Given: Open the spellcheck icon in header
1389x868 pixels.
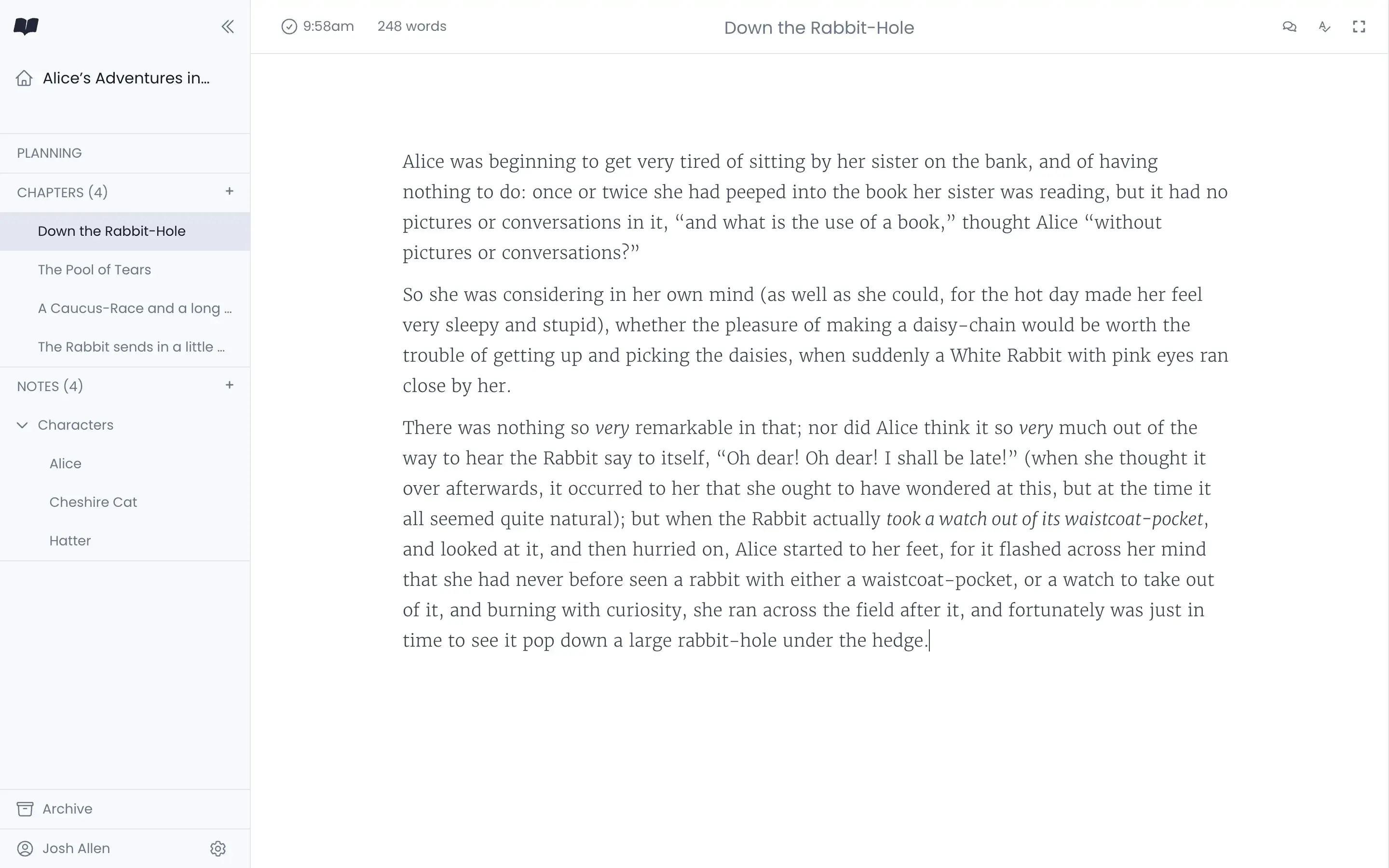Looking at the screenshot, I should pos(1324,27).
